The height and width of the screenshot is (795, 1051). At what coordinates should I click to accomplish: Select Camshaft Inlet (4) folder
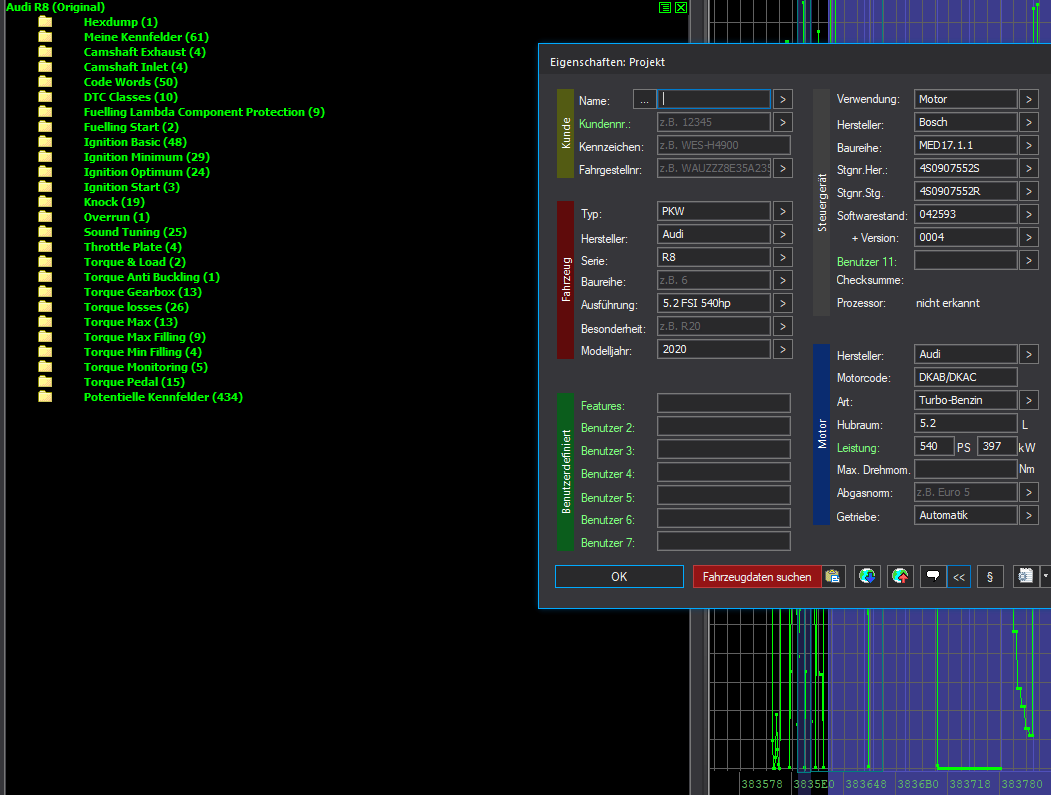click(135, 67)
